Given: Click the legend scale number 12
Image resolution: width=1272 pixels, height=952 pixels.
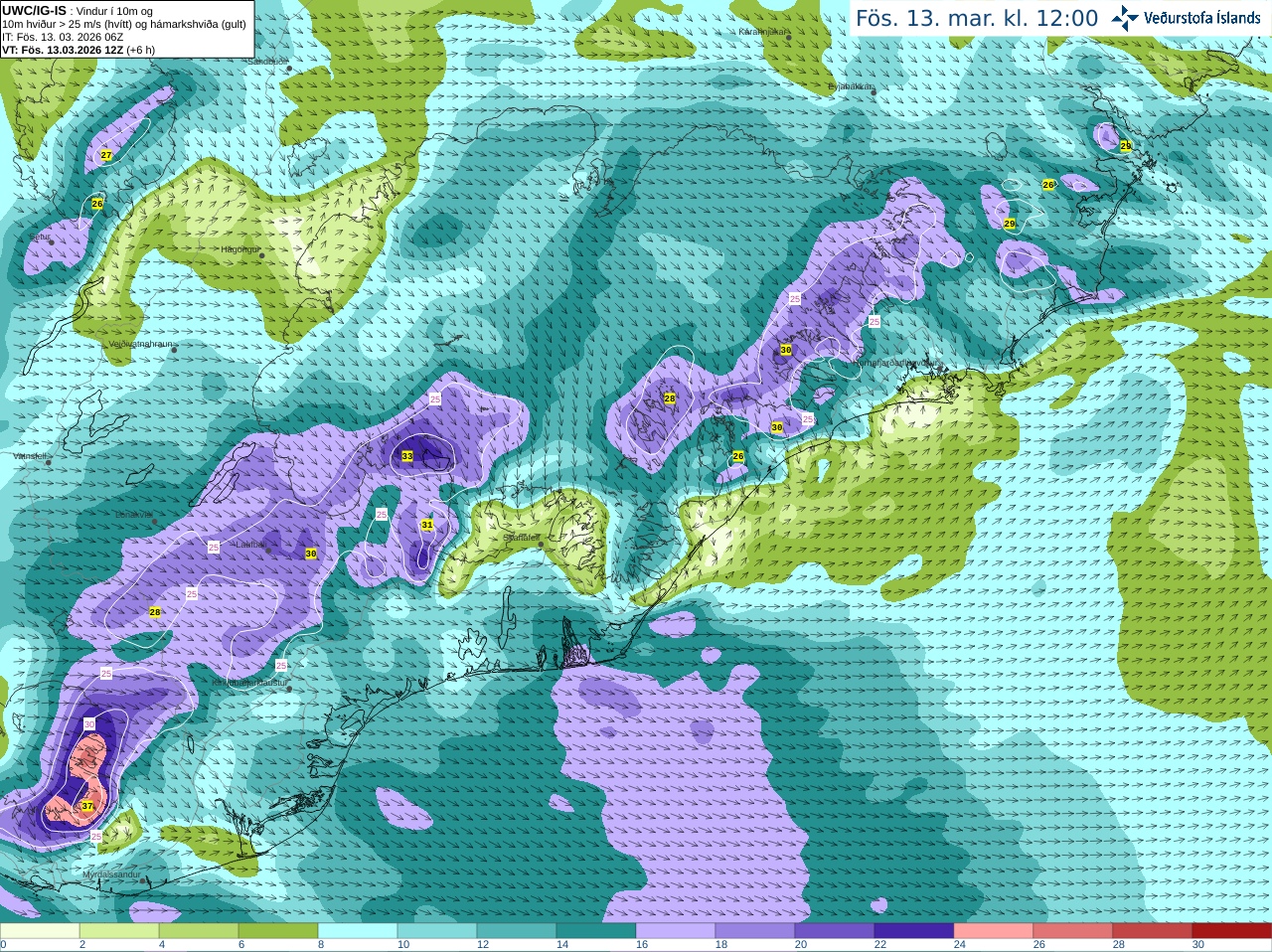Looking at the screenshot, I should tap(483, 945).
